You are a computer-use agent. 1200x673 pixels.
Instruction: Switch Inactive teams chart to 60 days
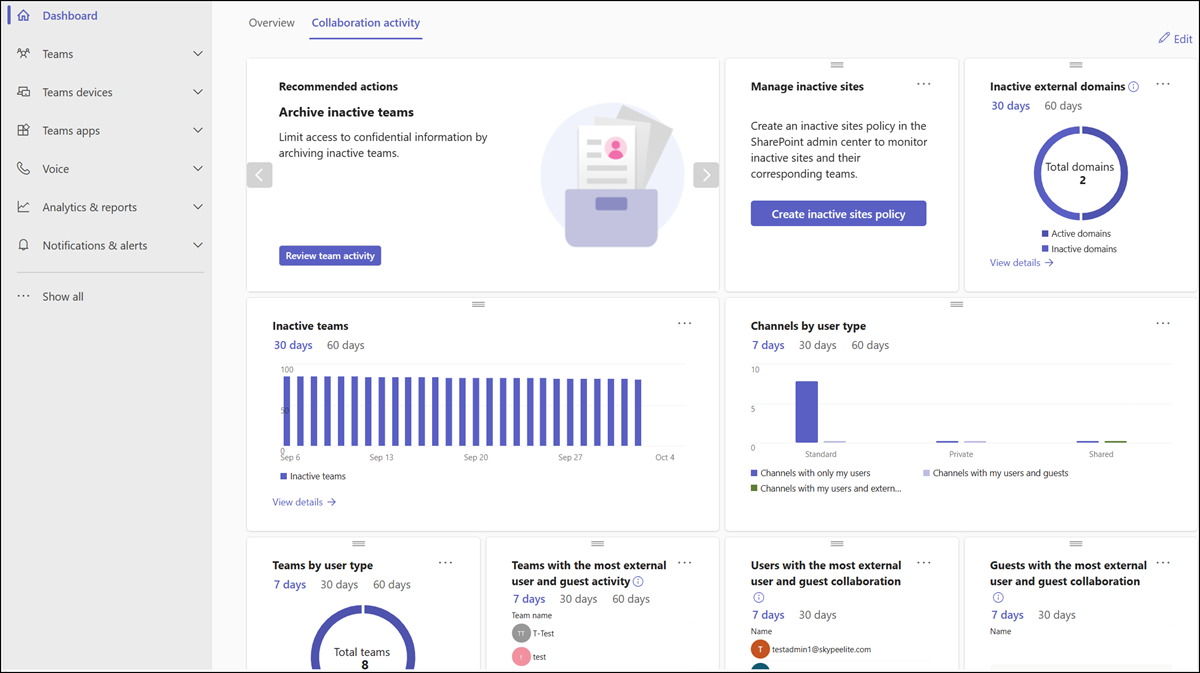pos(345,344)
